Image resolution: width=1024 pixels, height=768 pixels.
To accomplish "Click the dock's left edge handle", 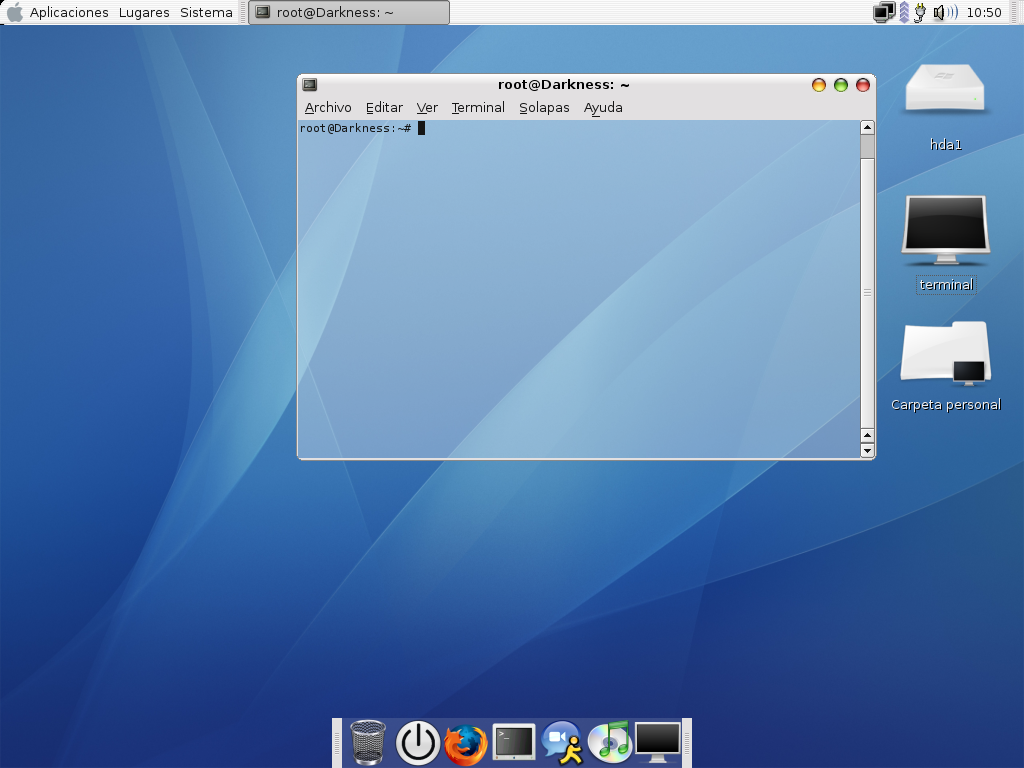I will tap(337, 743).
